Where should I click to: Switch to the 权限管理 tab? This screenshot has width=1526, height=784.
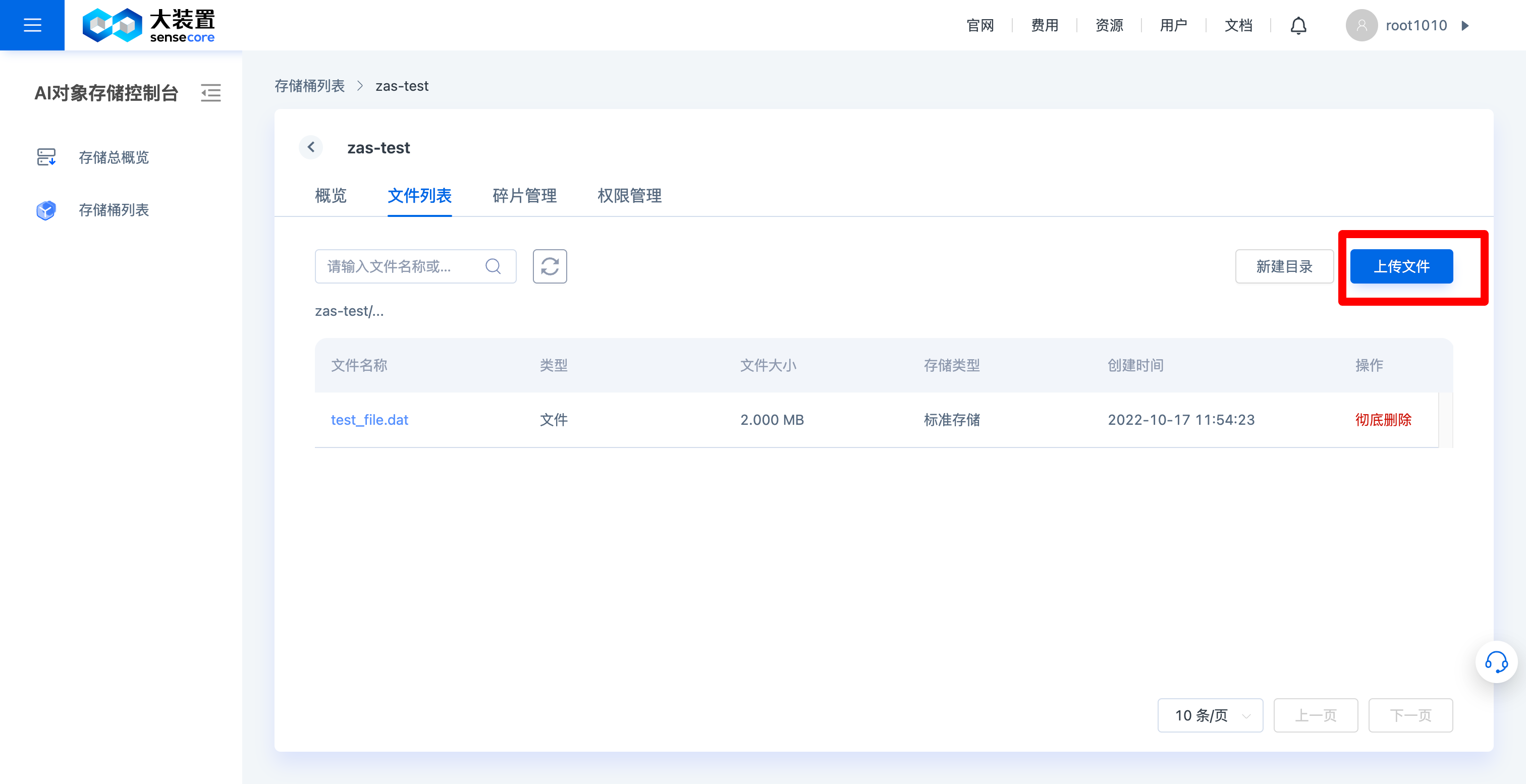(629, 195)
